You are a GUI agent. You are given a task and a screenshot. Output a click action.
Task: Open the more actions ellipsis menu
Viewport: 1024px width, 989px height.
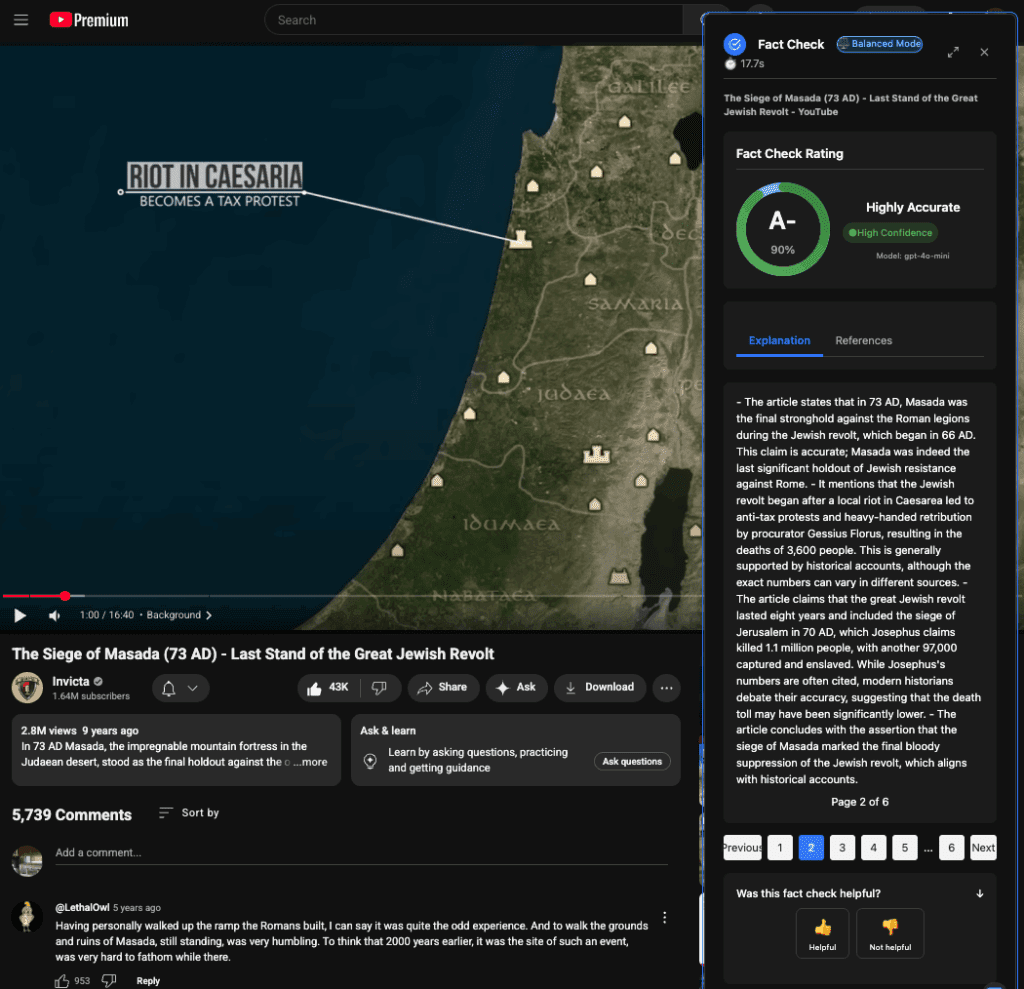click(665, 688)
